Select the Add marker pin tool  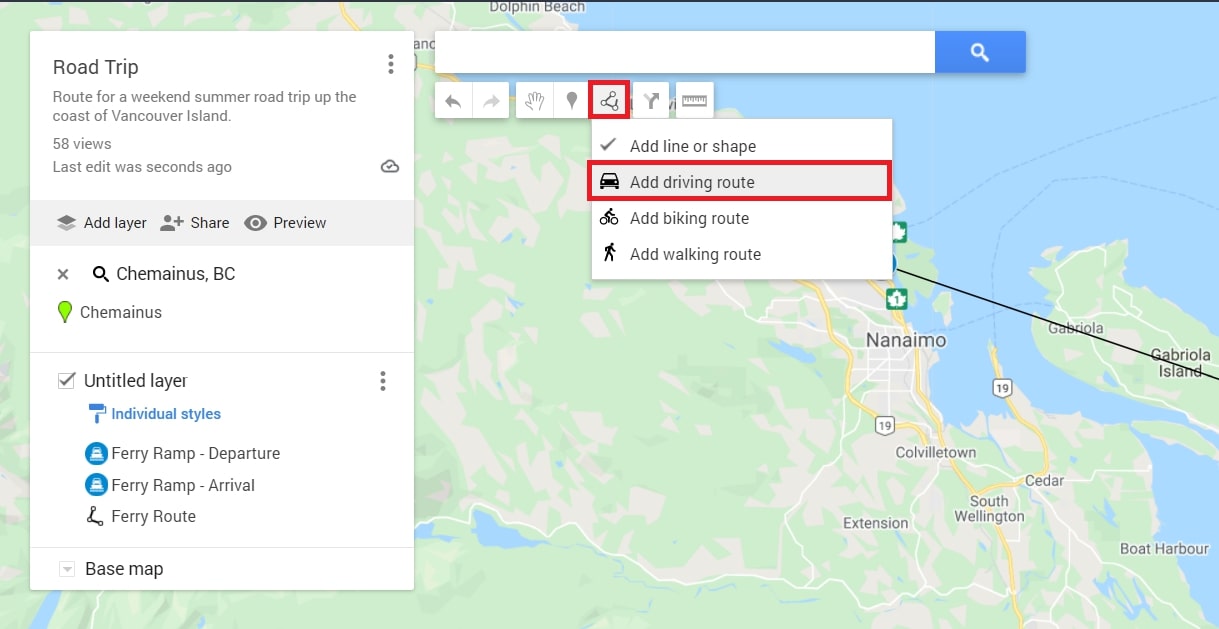coord(572,100)
